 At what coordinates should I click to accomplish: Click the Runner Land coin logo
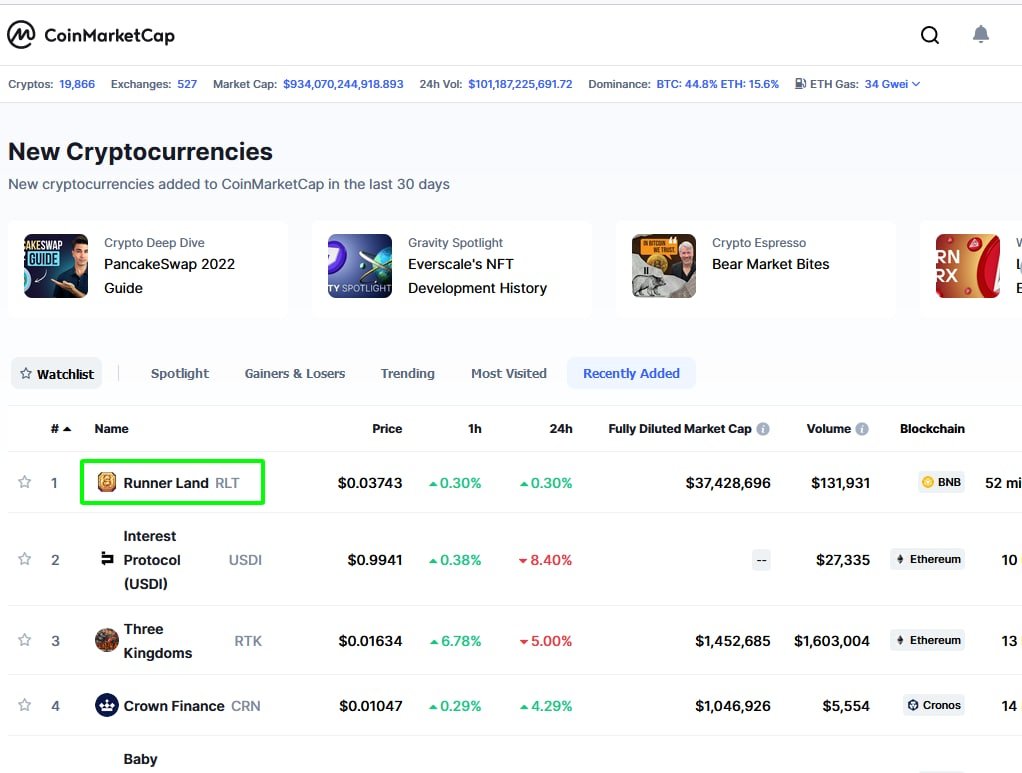click(104, 482)
